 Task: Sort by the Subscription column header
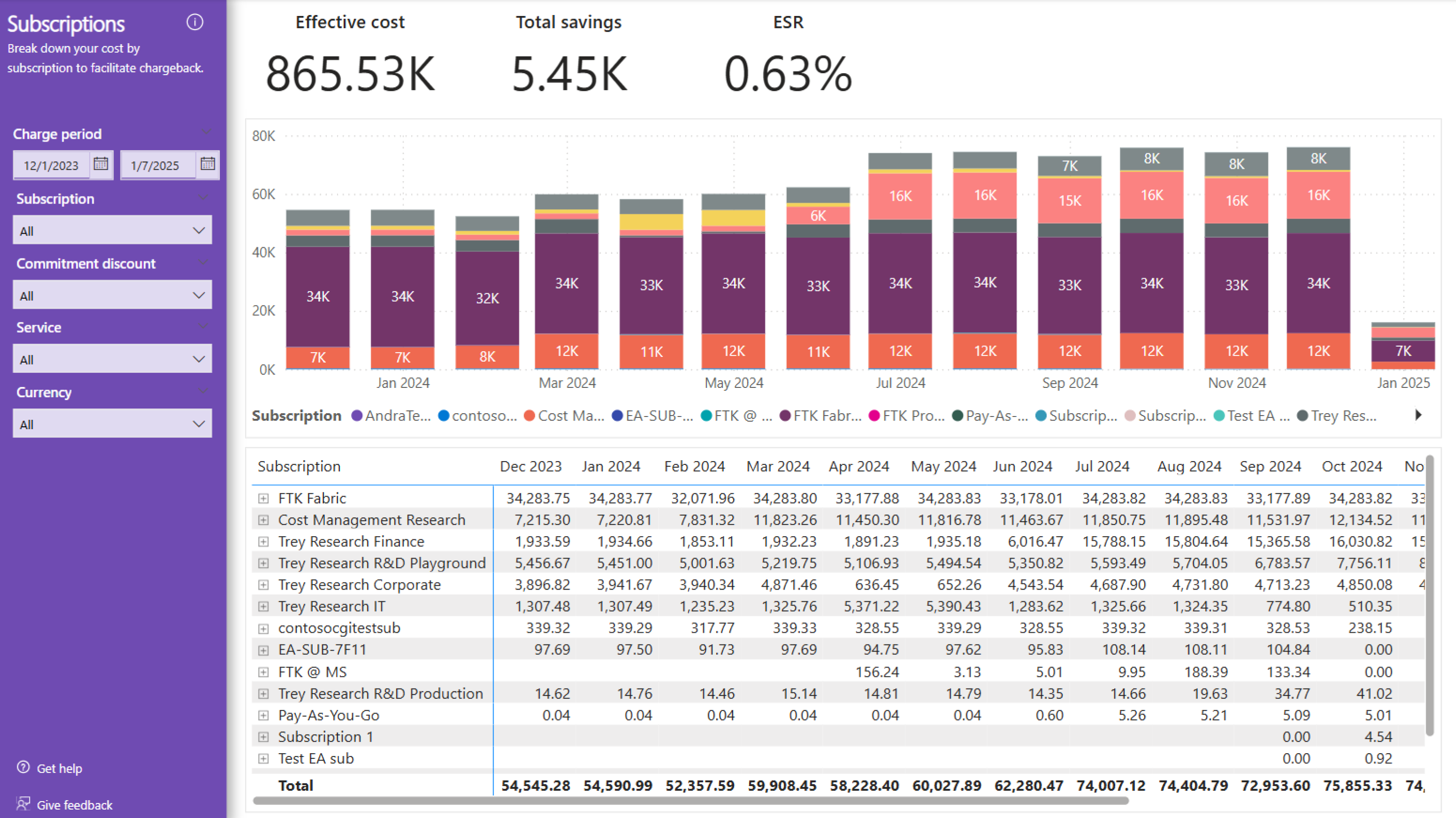pos(299,466)
